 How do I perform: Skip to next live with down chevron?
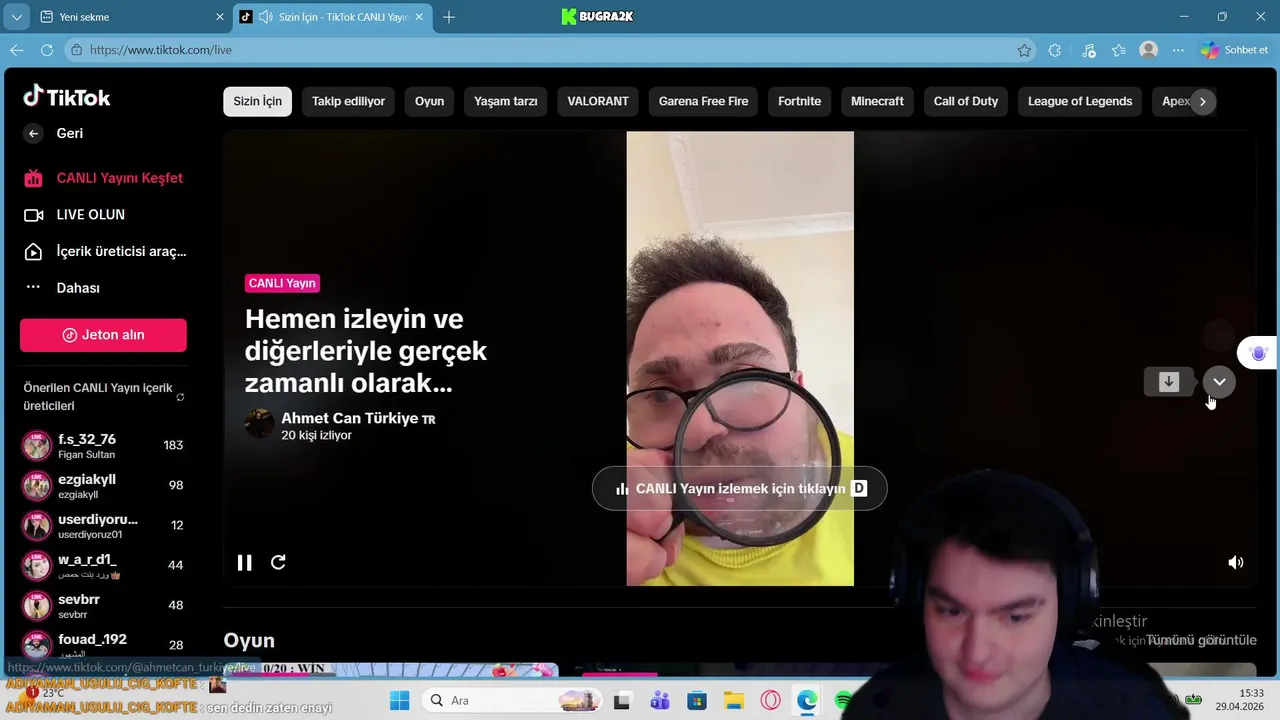(x=1219, y=382)
